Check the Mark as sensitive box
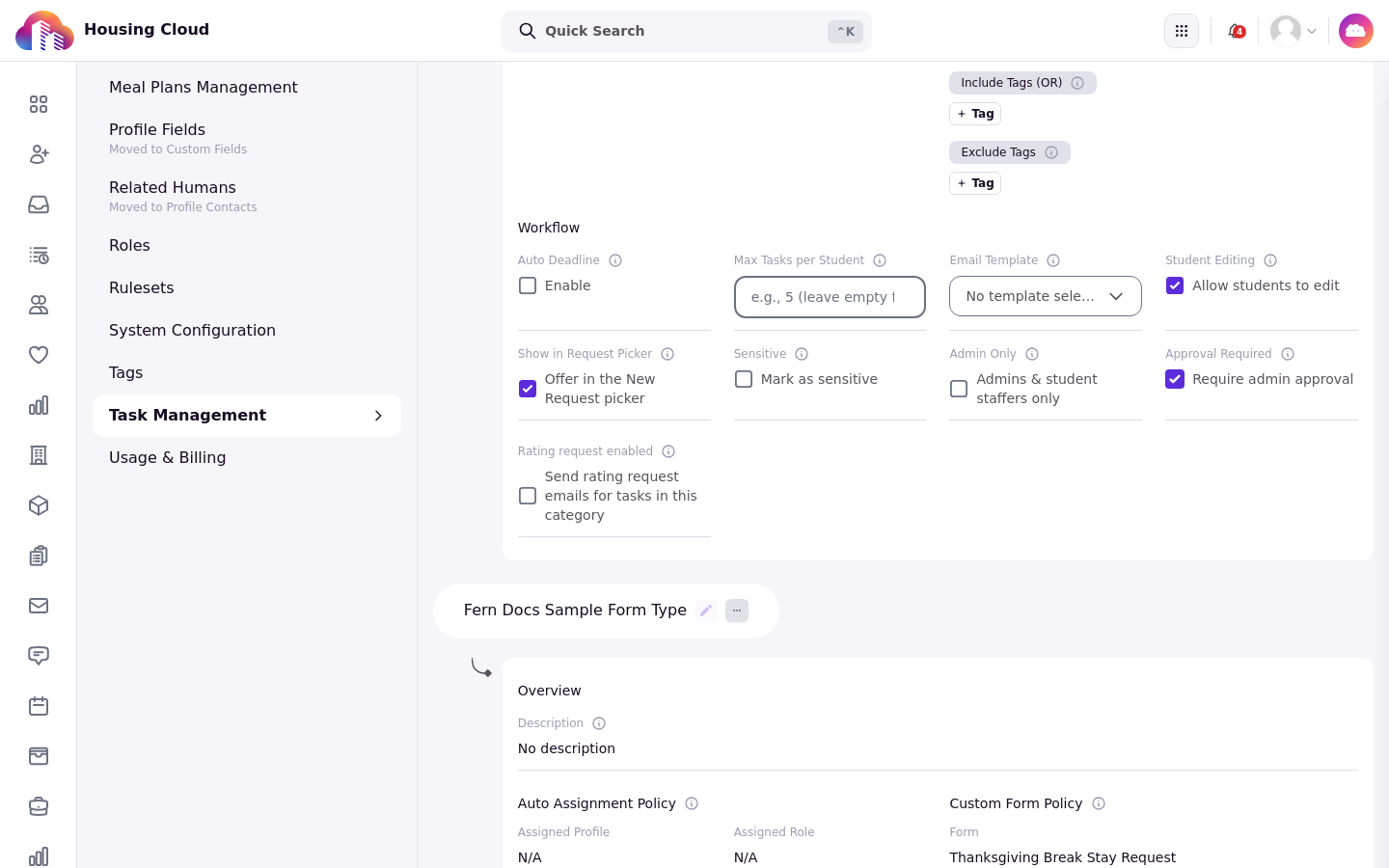1389x868 pixels. click(x=744, y=379)
